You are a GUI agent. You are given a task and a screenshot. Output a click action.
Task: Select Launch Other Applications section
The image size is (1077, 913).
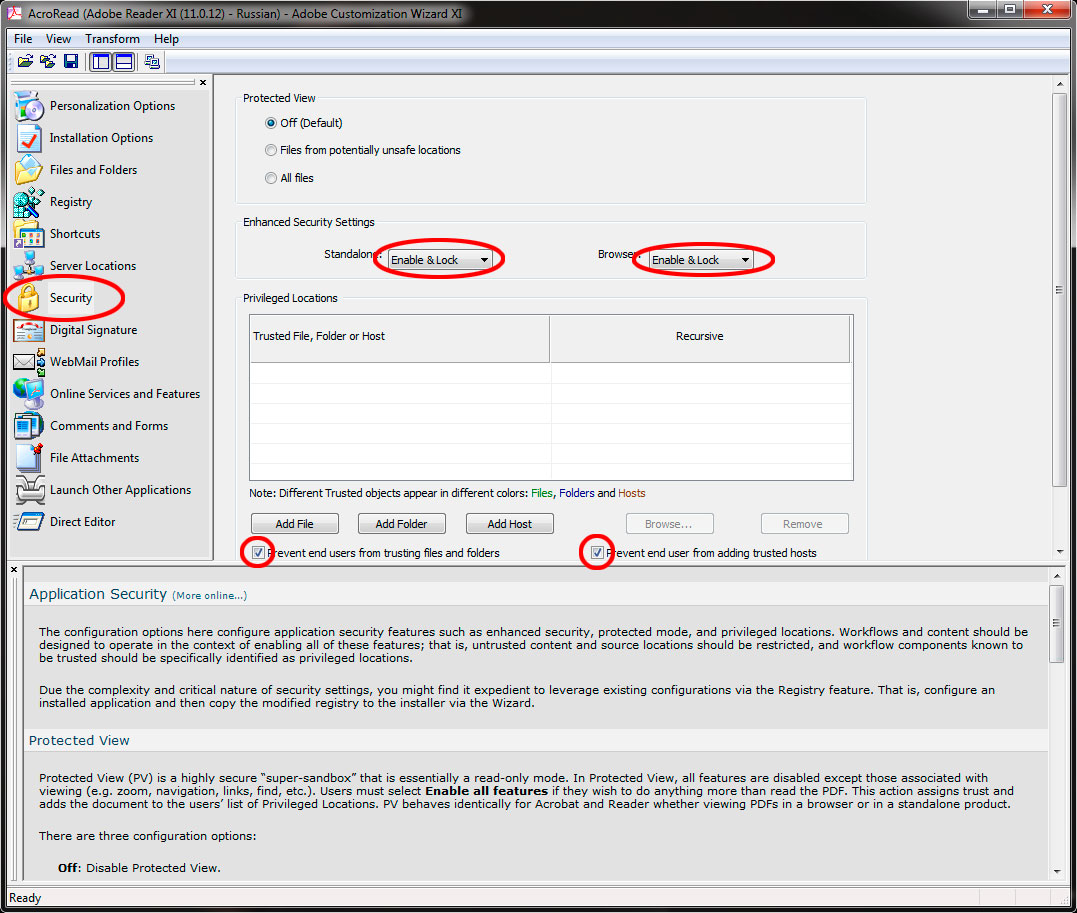point(103,490)
